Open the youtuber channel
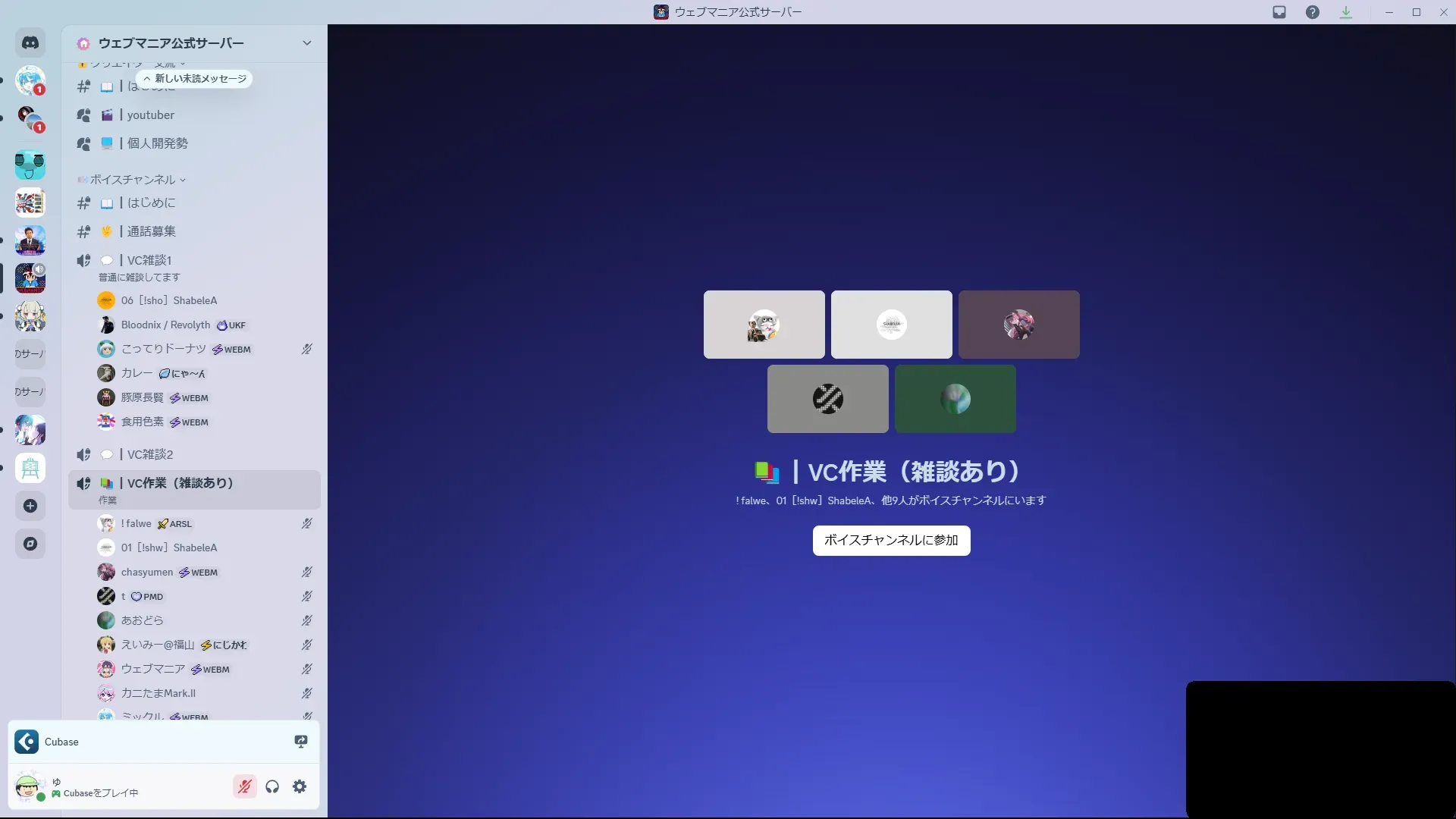Screen dimensions: 1456x819 (150, 115)
